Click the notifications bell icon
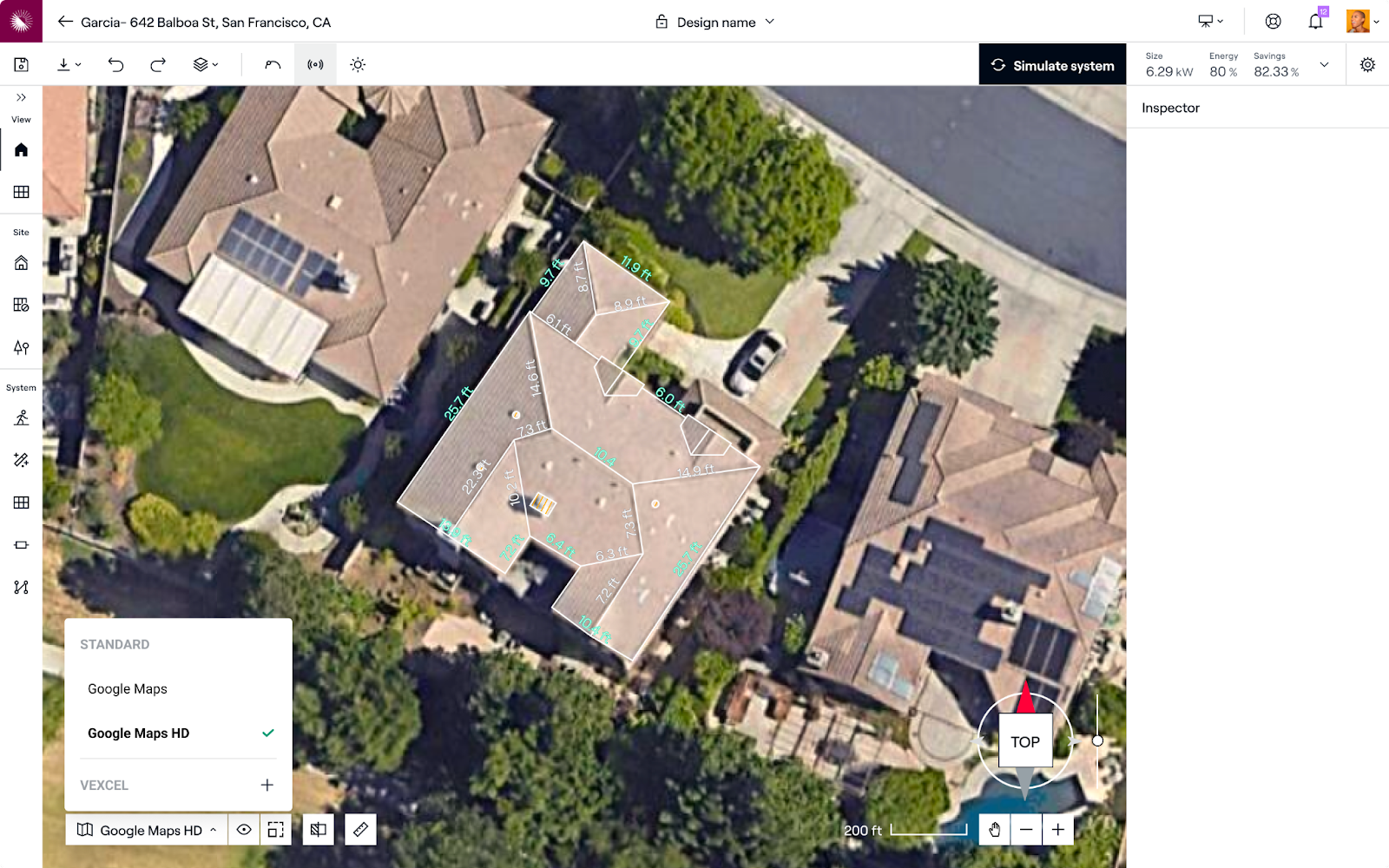This screenshot has height=868, width=1389. tap(1315, 22)
